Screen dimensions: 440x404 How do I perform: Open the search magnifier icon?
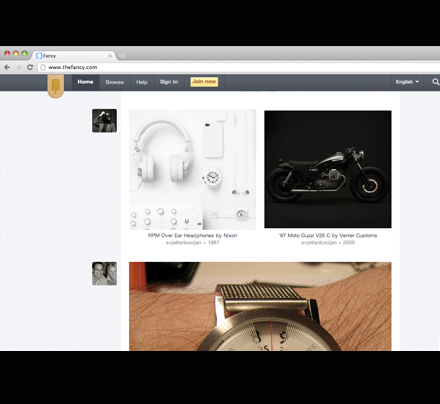point(435,82)
